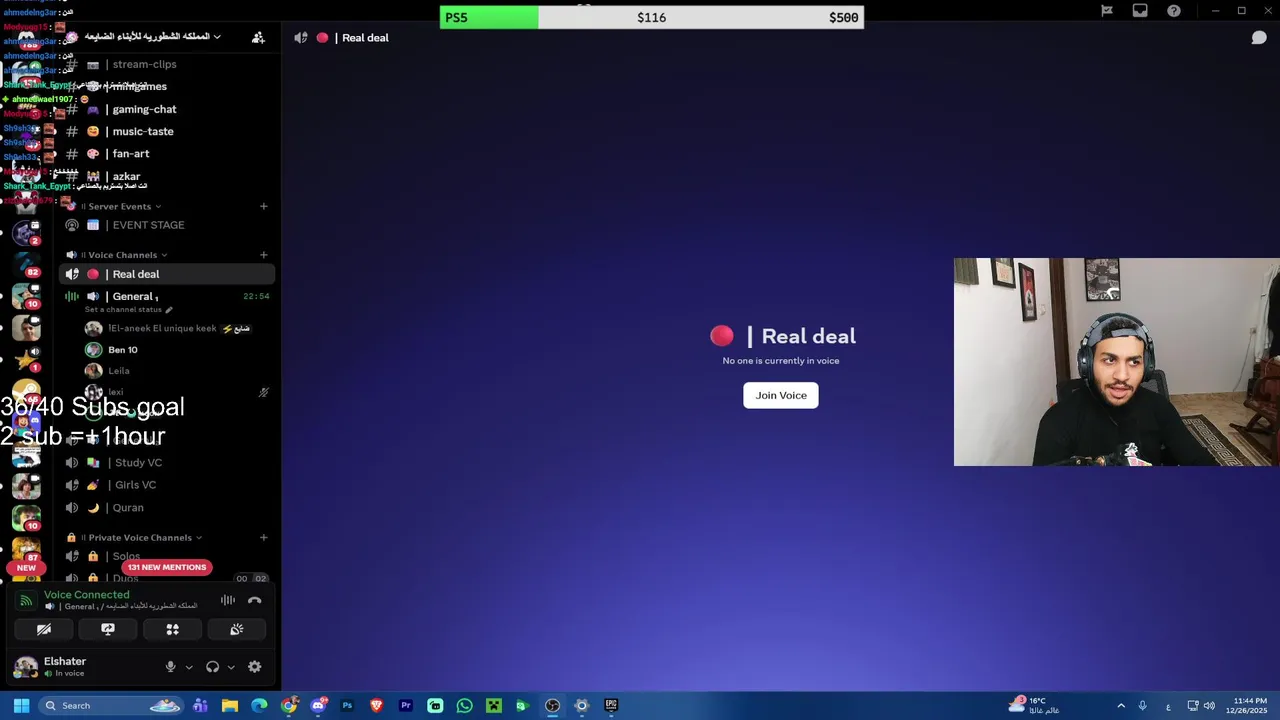Open the Elshater user profile panel
Image resolution: width=1280 pixels, height=720 pixels.
(x=80, y=666)
